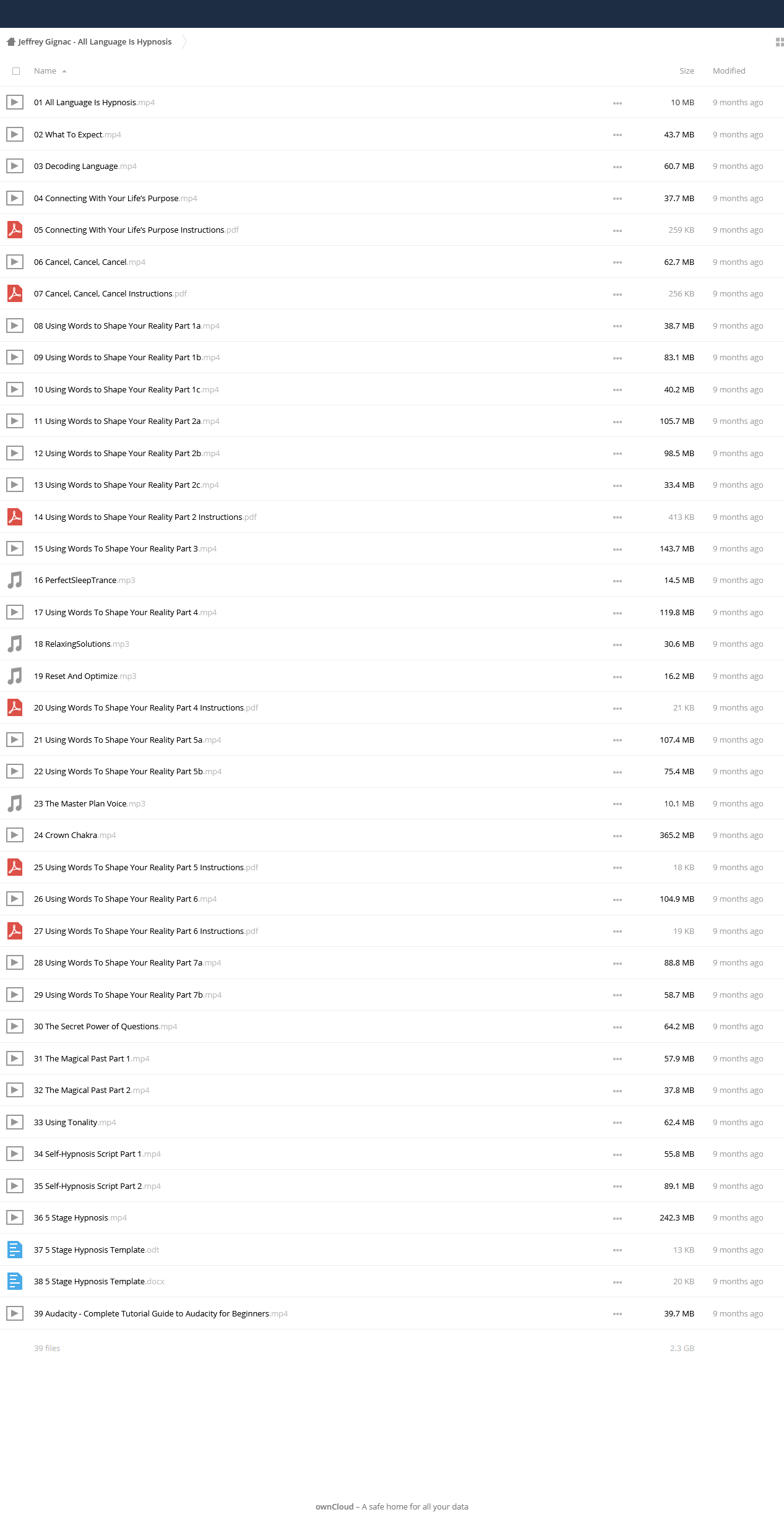The height and width of the screenshot is (1525, 784).
Task: Open the three-dot actions menu for 24 Crown Chakra
Action: point(618,836)
